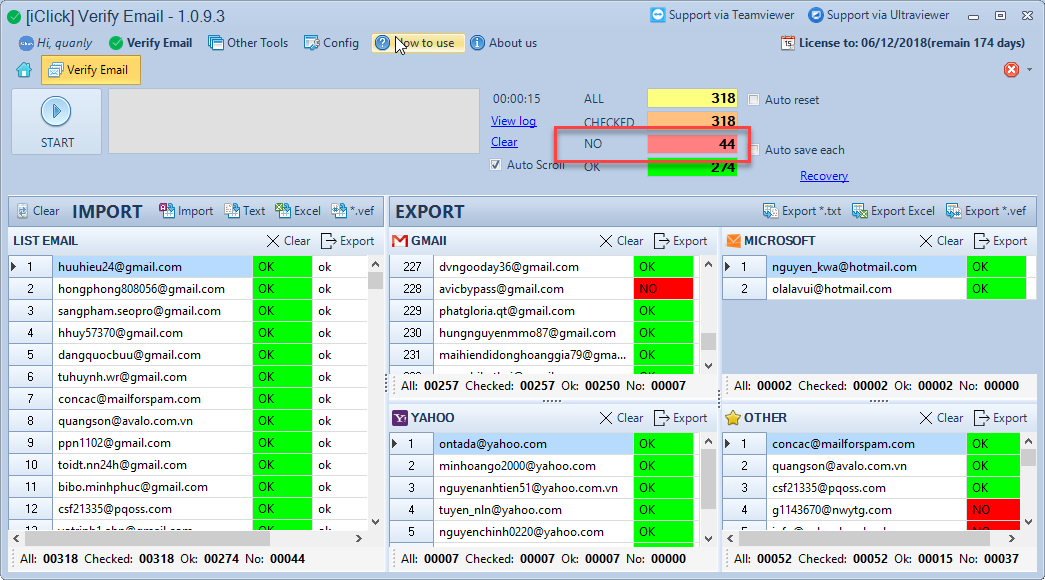Open dropdown arrow beside red close icon
Screen dimensions: 1045x580
pyautogui.click(x=1029, y=69)
